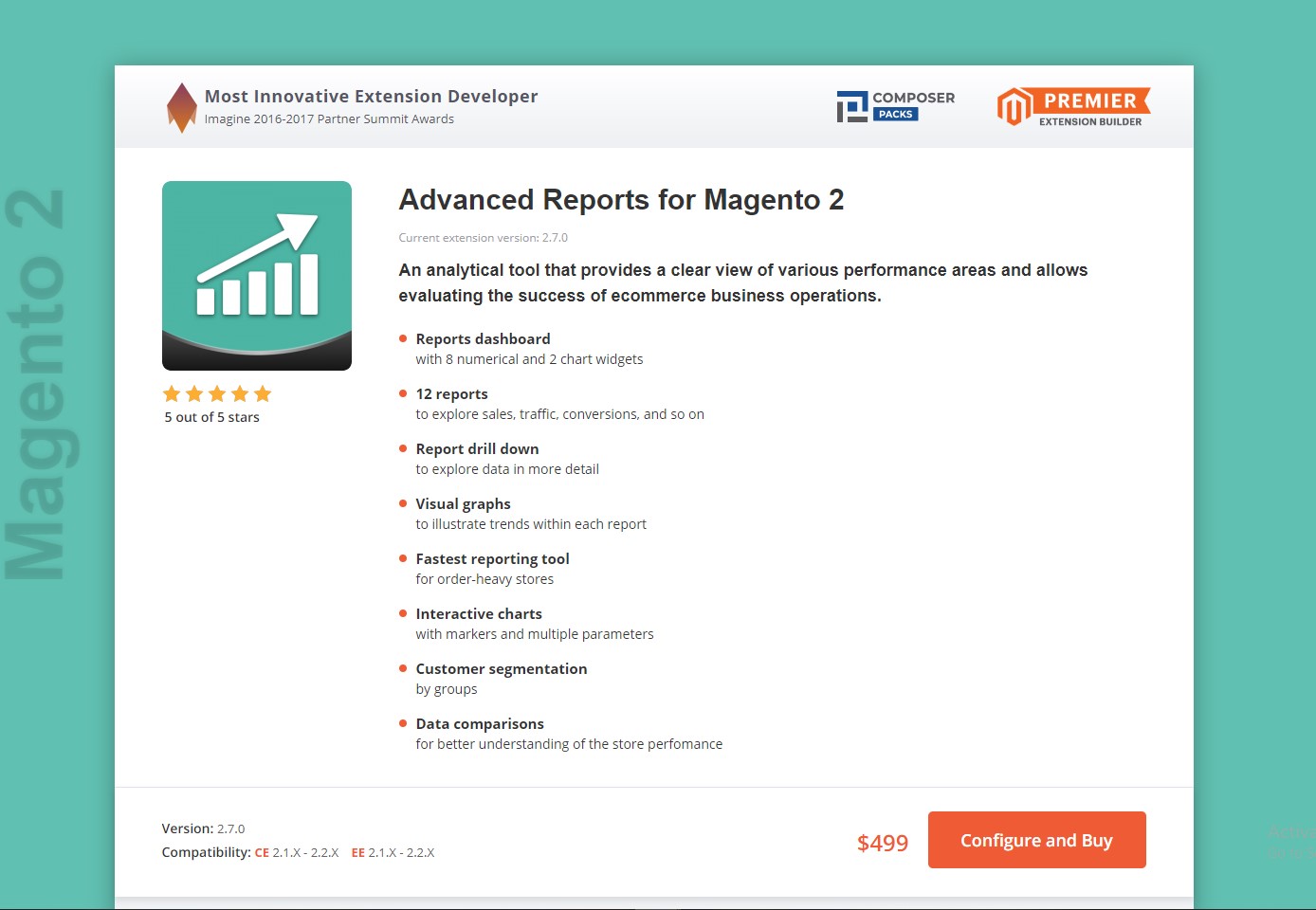Click the Reports dashboard feature title
Viewport: 1316px width, 910px height.
[x=483, y=338]
